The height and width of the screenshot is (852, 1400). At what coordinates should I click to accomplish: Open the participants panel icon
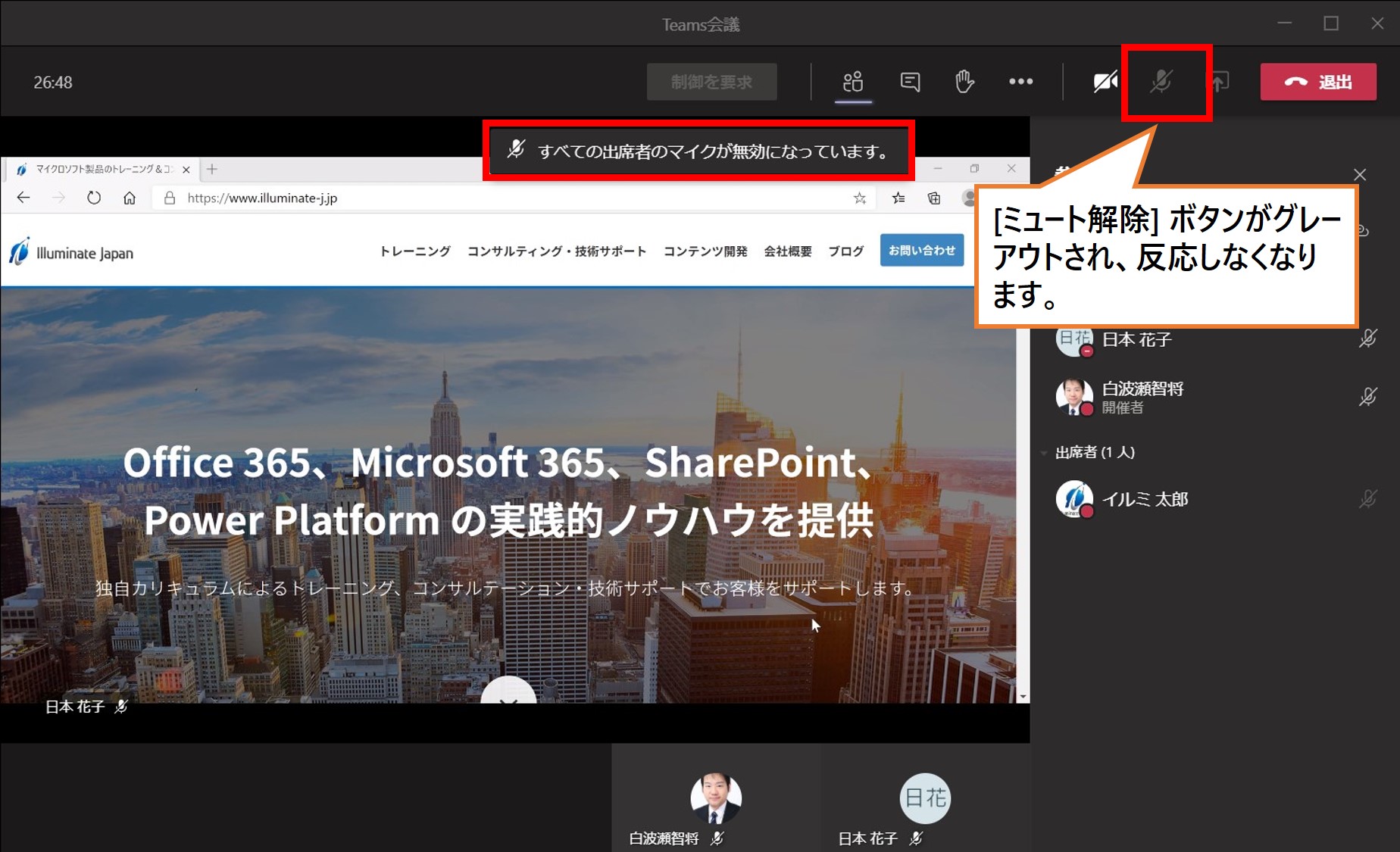tap(853, 81)
